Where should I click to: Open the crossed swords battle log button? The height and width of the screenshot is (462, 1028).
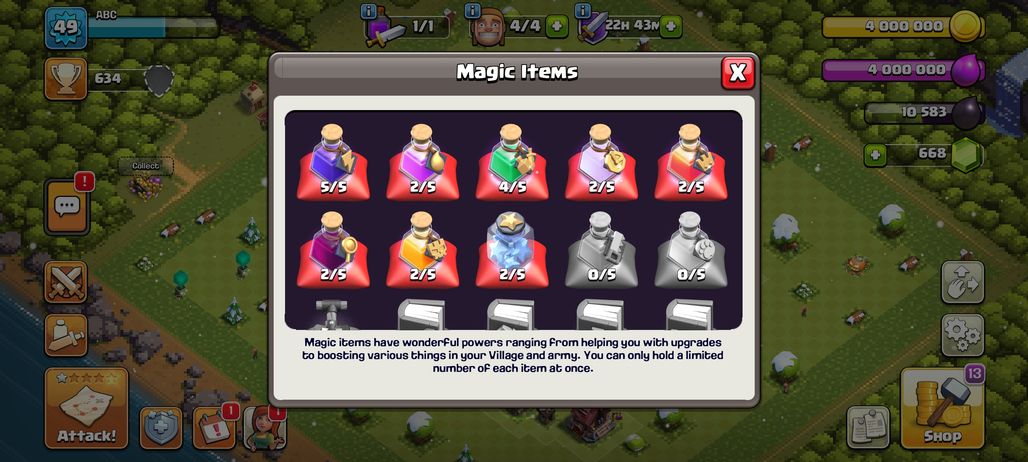click(x=66, y=282)
